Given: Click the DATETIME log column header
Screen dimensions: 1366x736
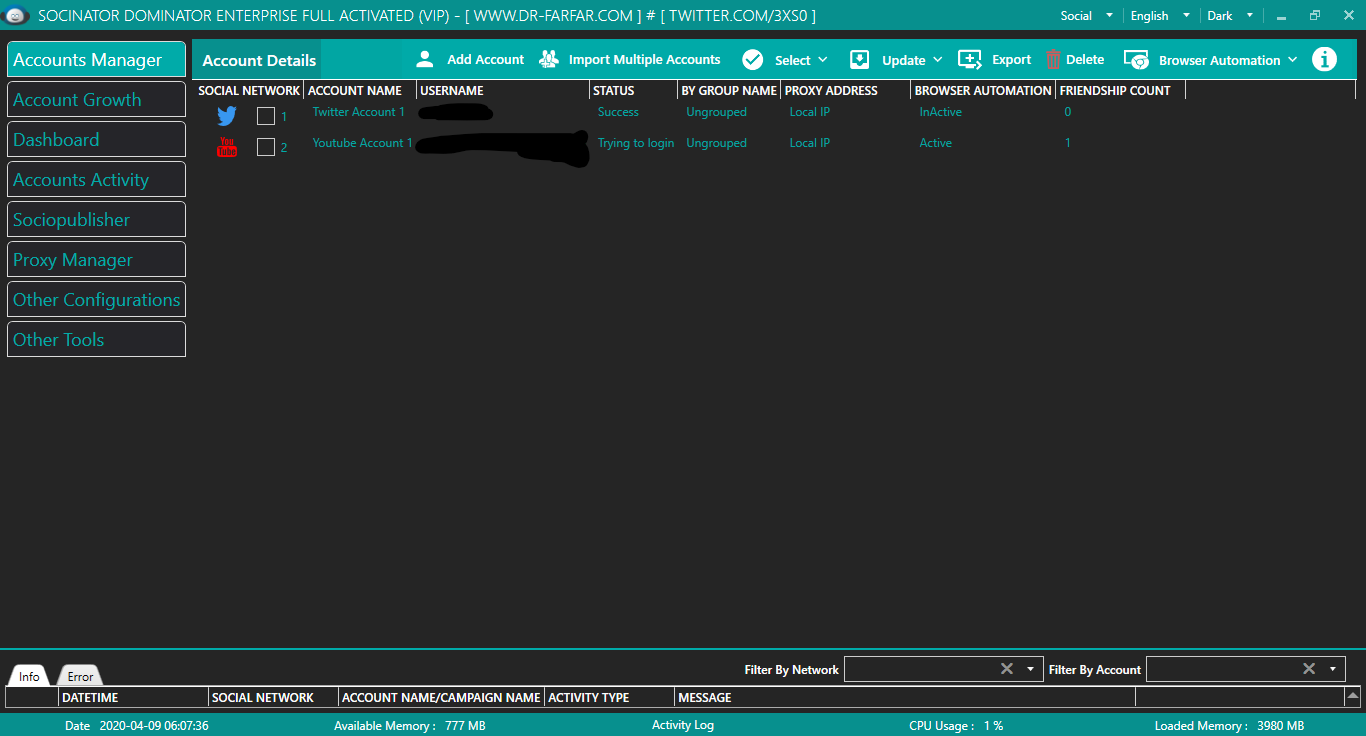Looking at the screenshot, I should point(134,697).
